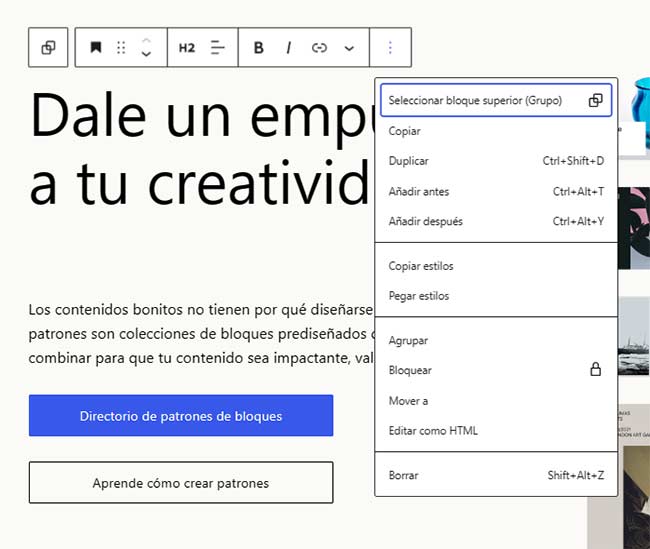This screenshot has width=650, height=549.
Task: Expand more rich text controls chevron
Action: (x=349, y=49)
